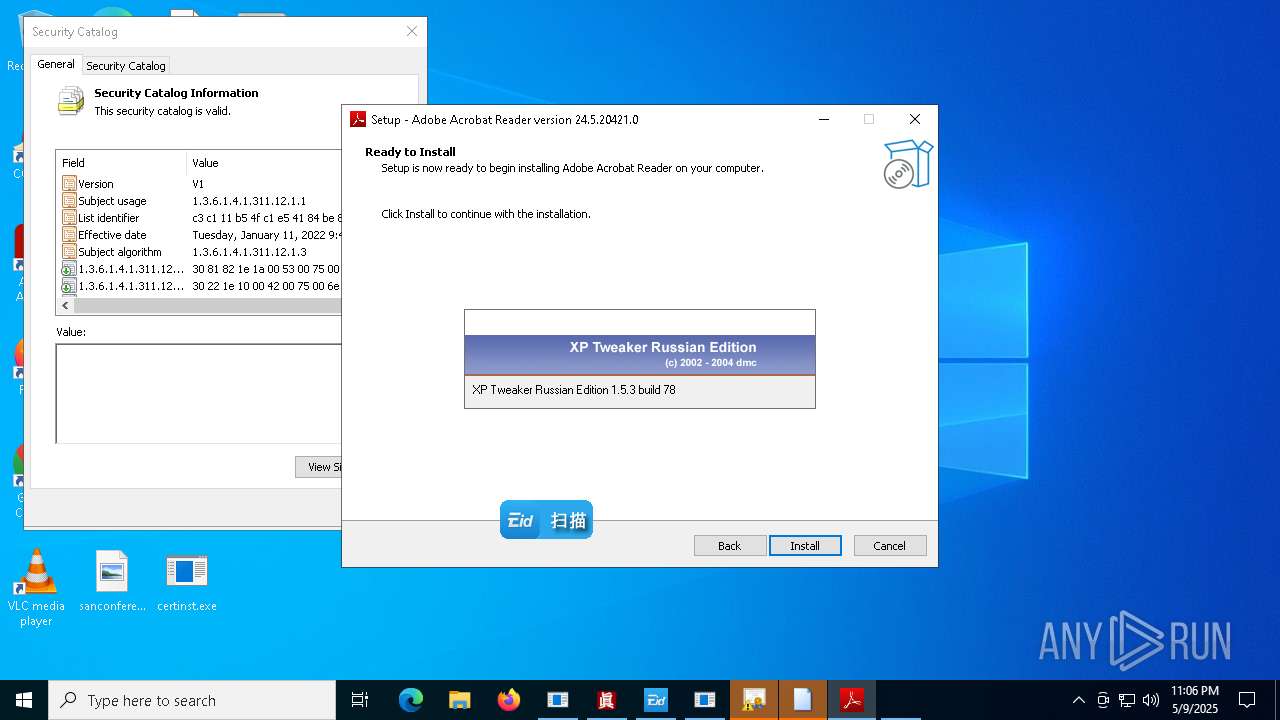This screenshot has height=720, width=1280.
Task: Select the Version row icon
Action: (69, 184)
